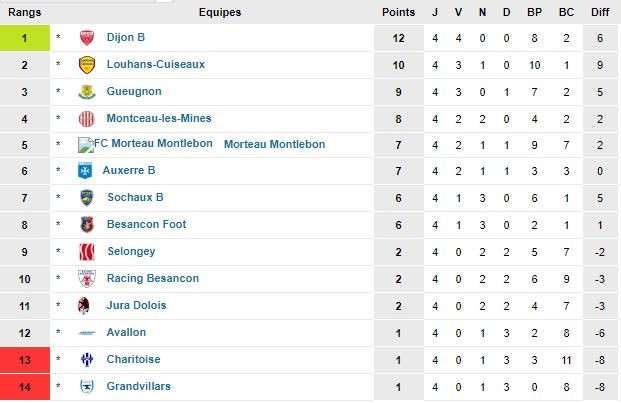Open the Morteau Montlebon team link
This screenshot has height=403, width=621.
click(x=274, y=144)
